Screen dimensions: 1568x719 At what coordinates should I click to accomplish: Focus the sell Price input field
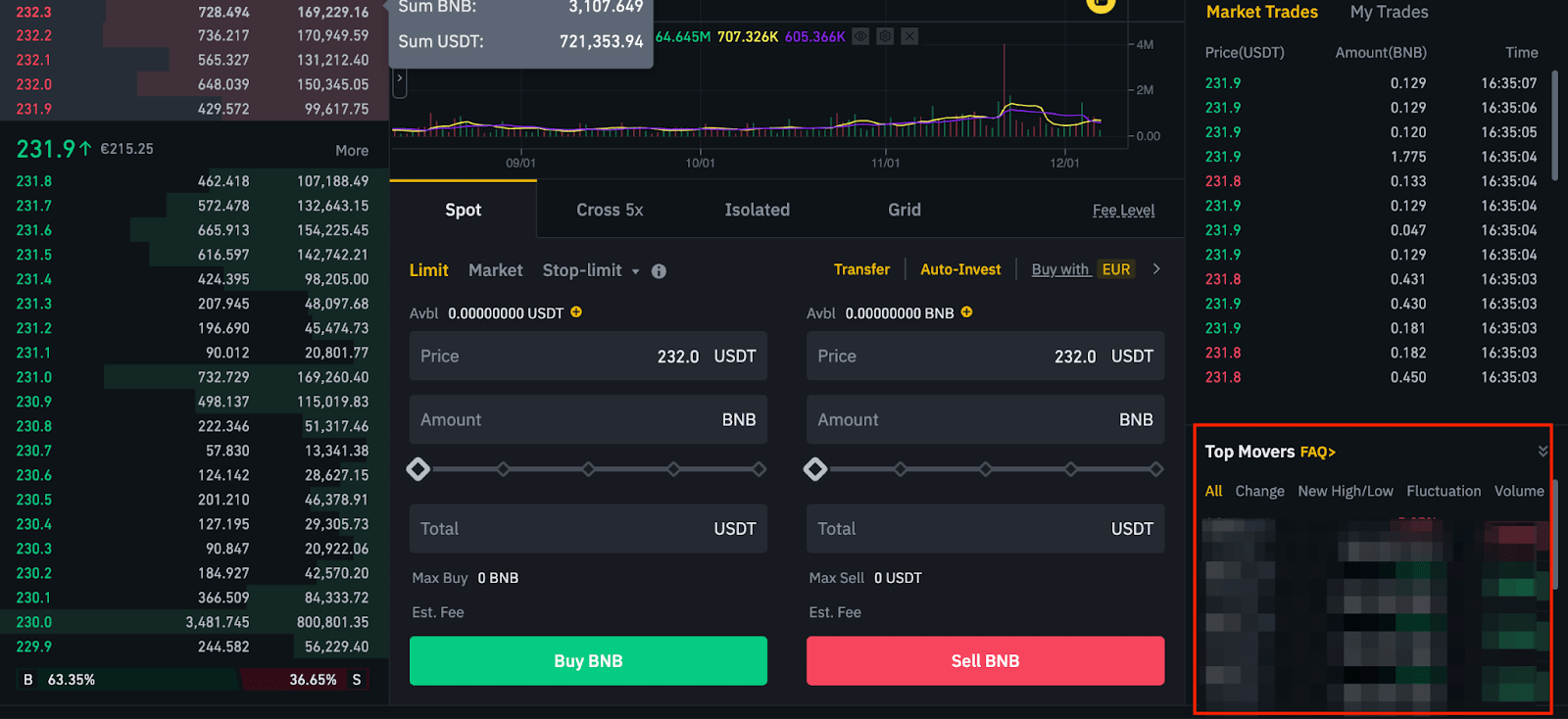click(986, 356)
